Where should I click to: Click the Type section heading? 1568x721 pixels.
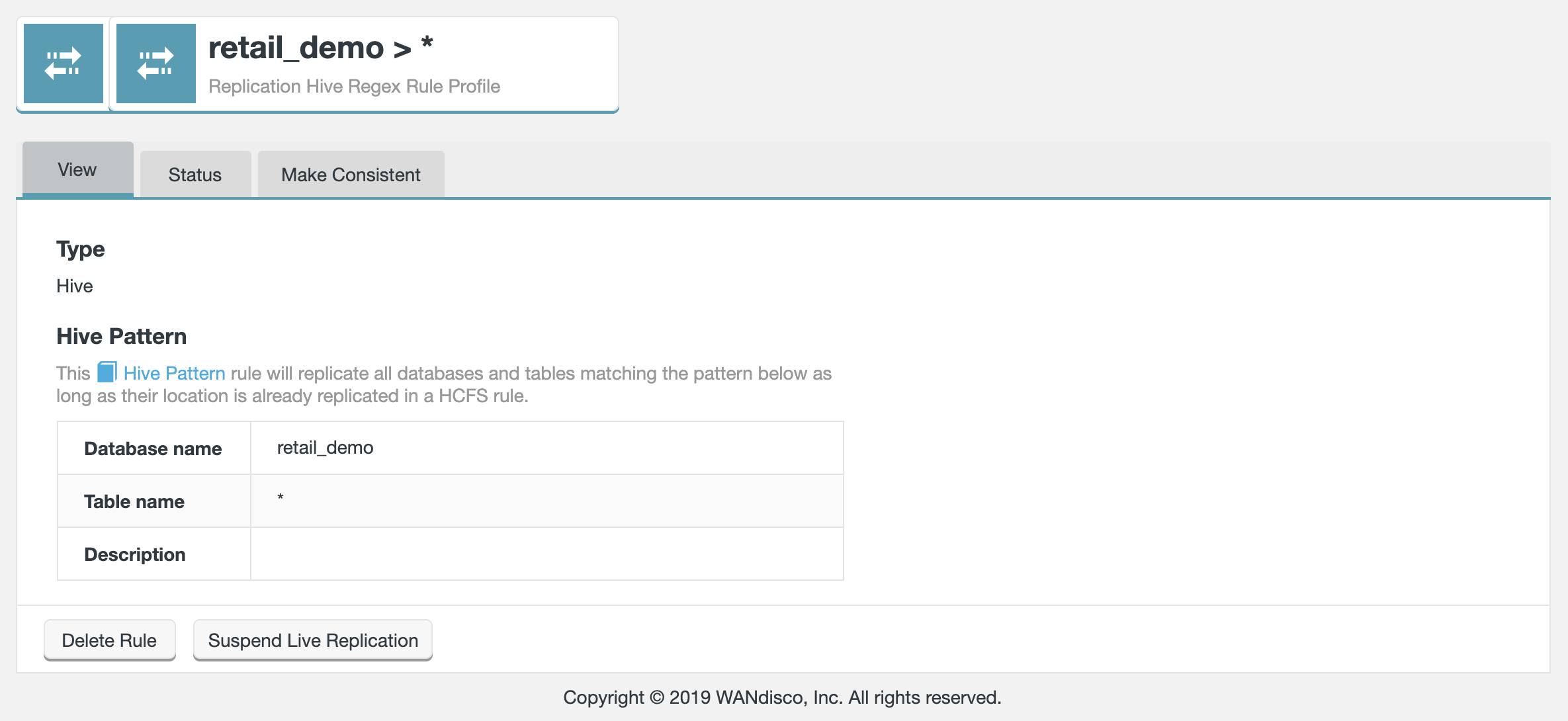coord(80,249)
